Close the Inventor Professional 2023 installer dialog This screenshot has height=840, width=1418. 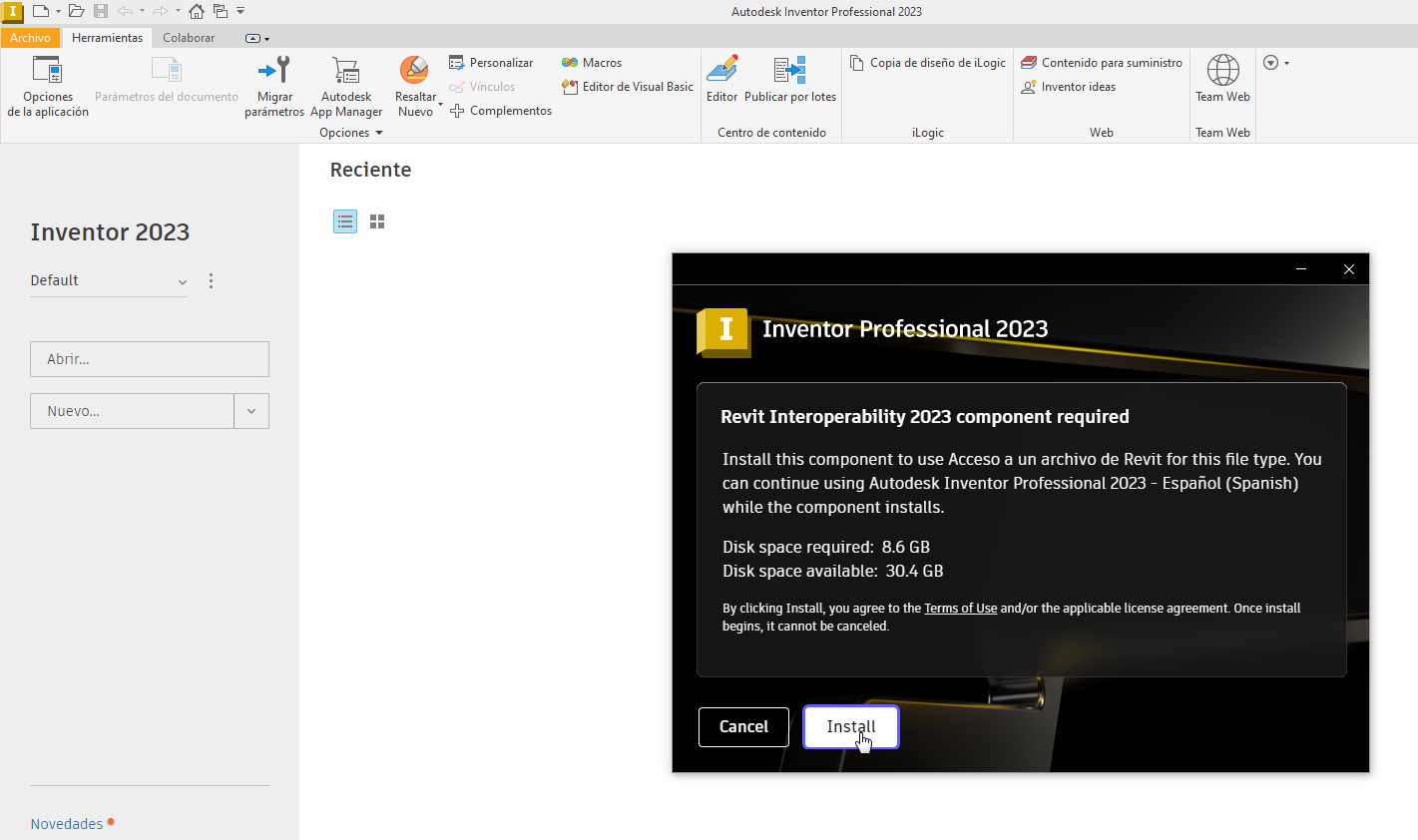coord(1349,269)
